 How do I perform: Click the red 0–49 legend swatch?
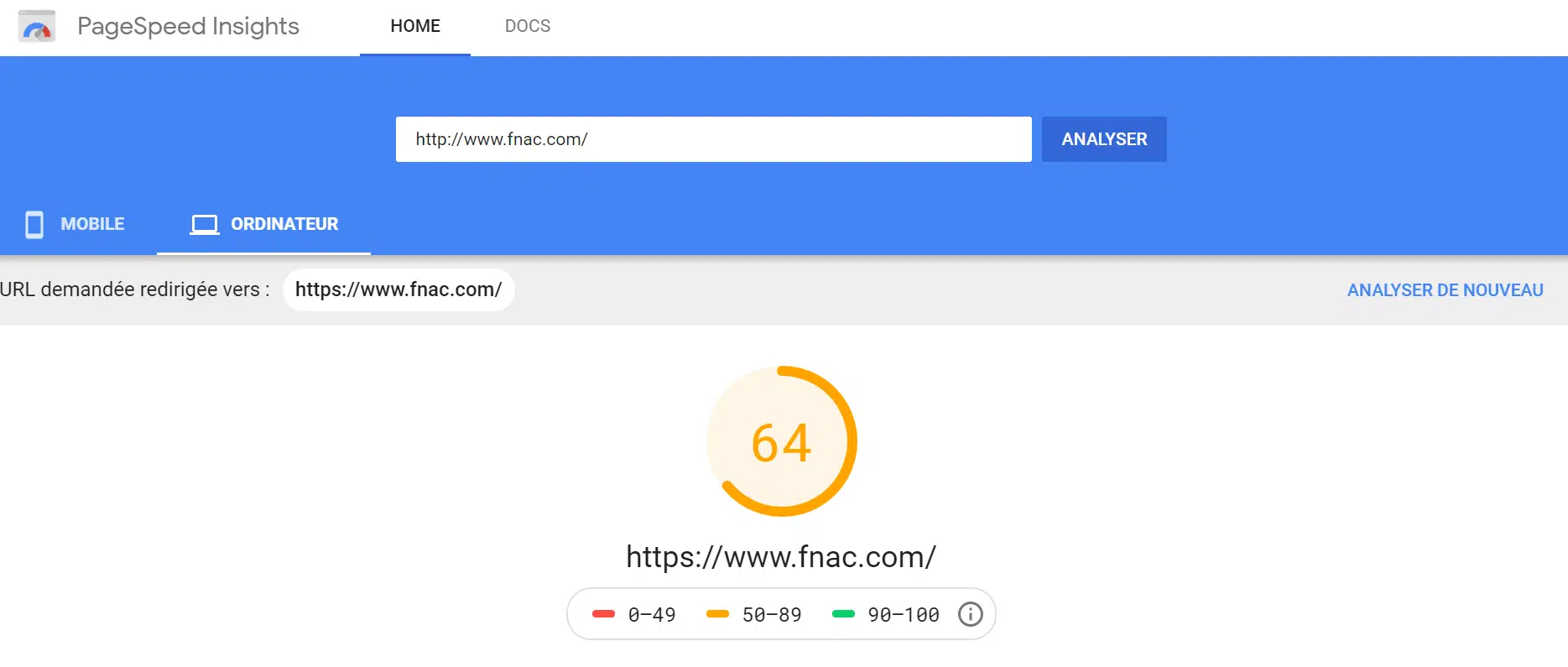pos(603,614)
